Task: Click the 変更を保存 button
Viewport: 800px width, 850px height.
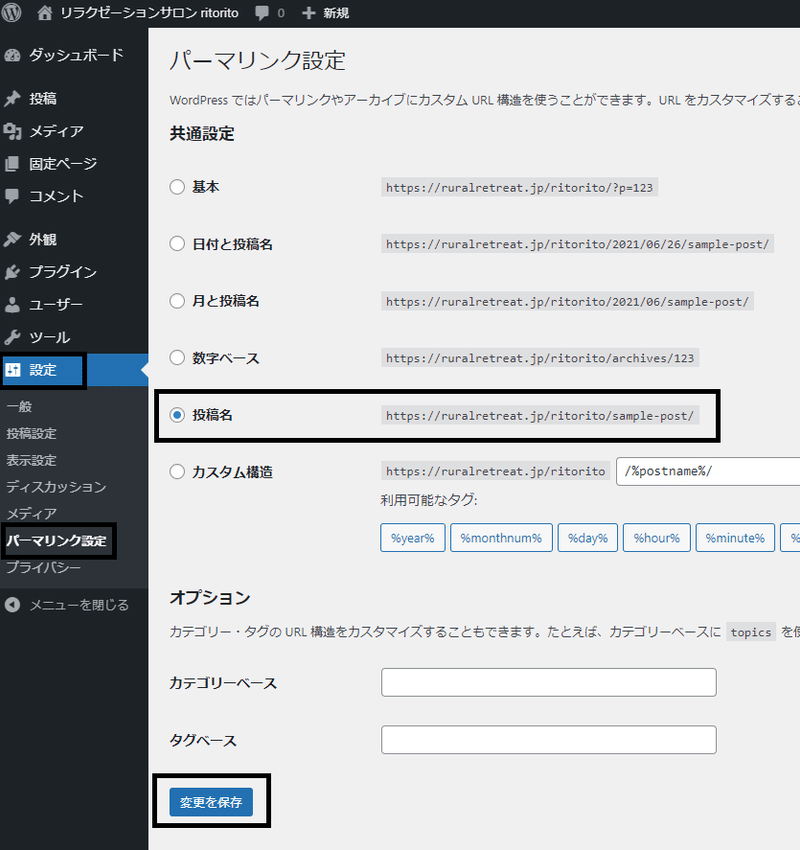Action: pos(211,802)
